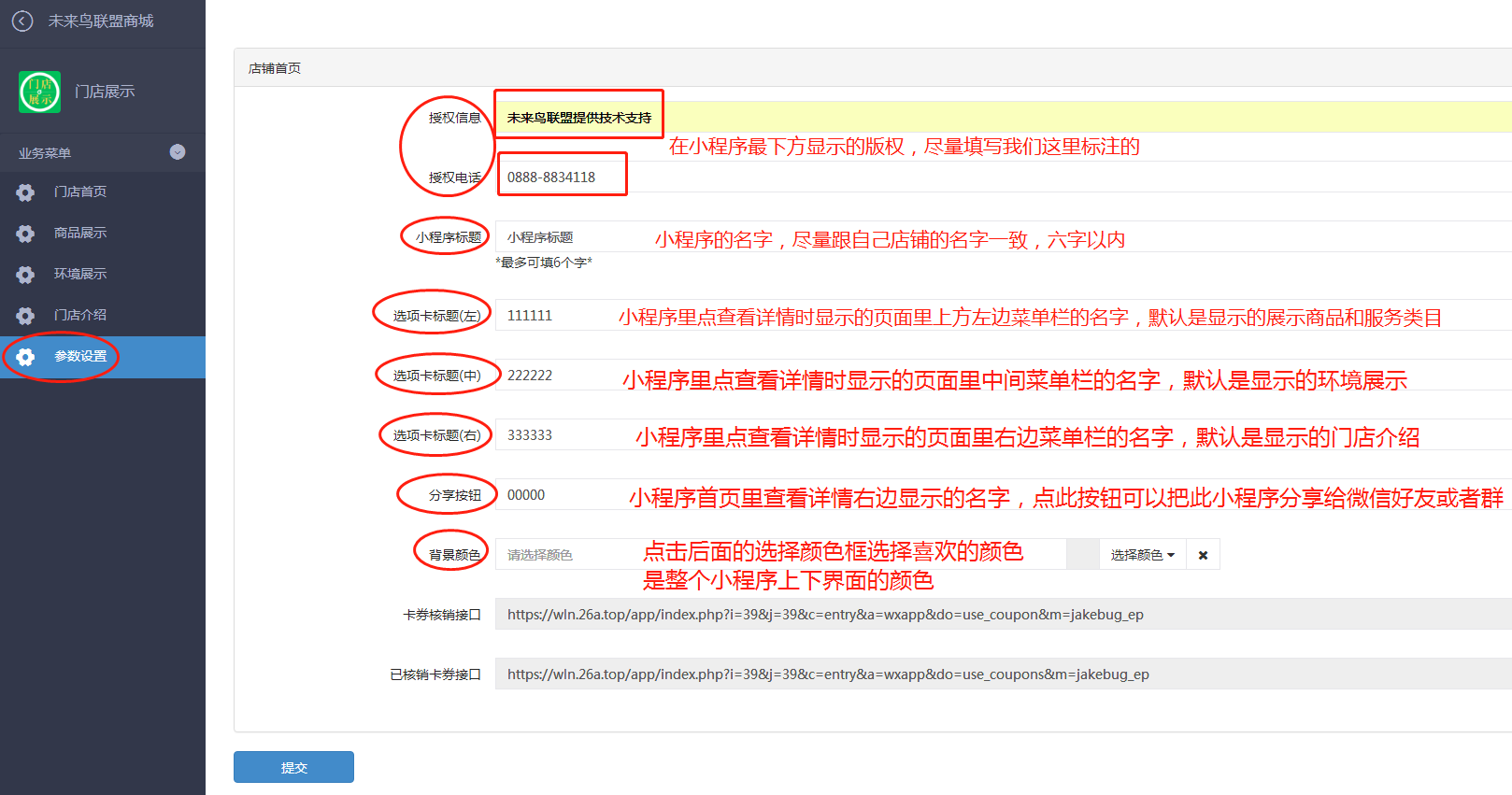The width and height of the screenshot is (1512, 795).
Task: Click the gear icon next to 商品展示
Action: (25, 234)
